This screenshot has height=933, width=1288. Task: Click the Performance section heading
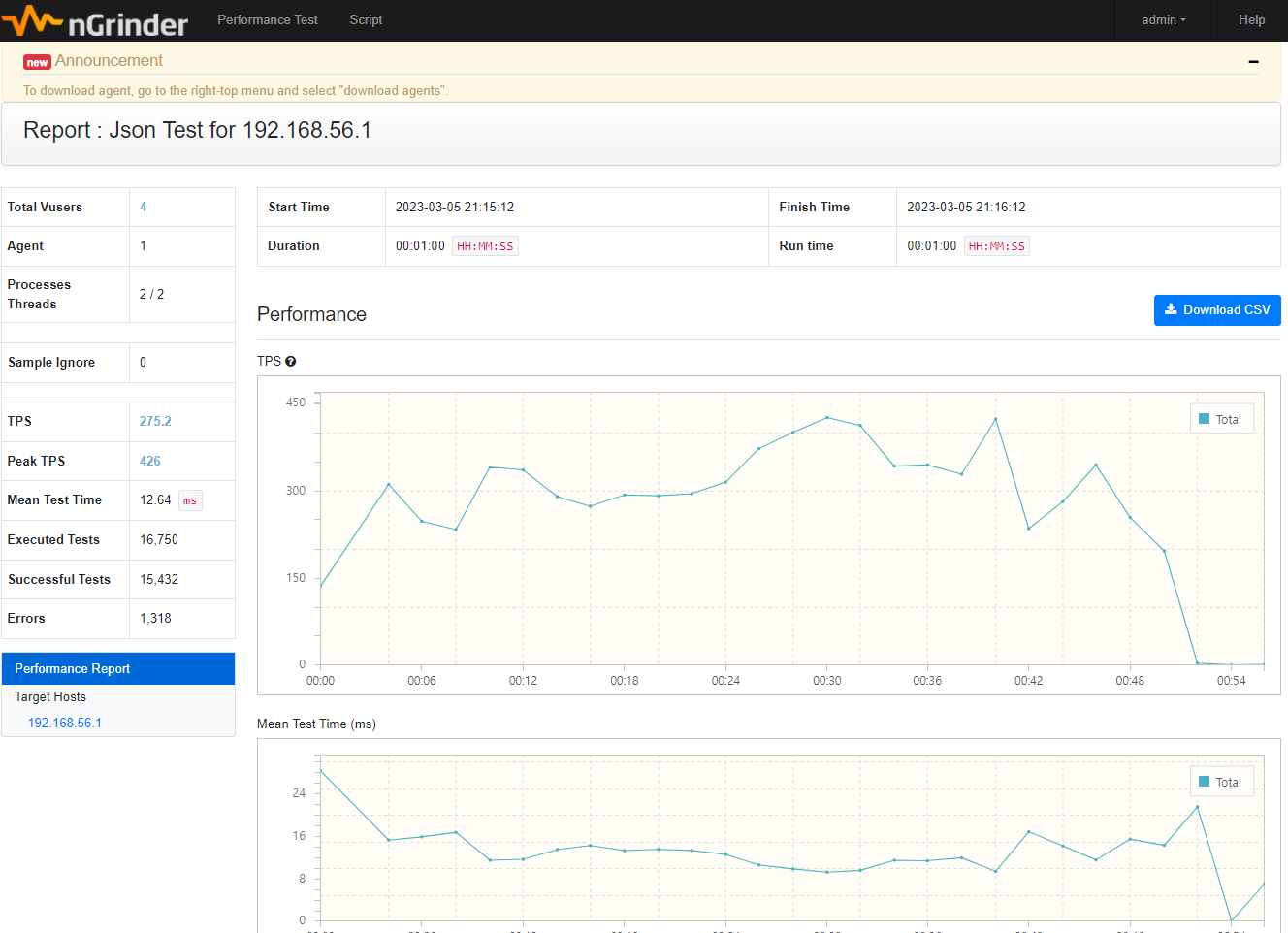click(x=311, y=314)
